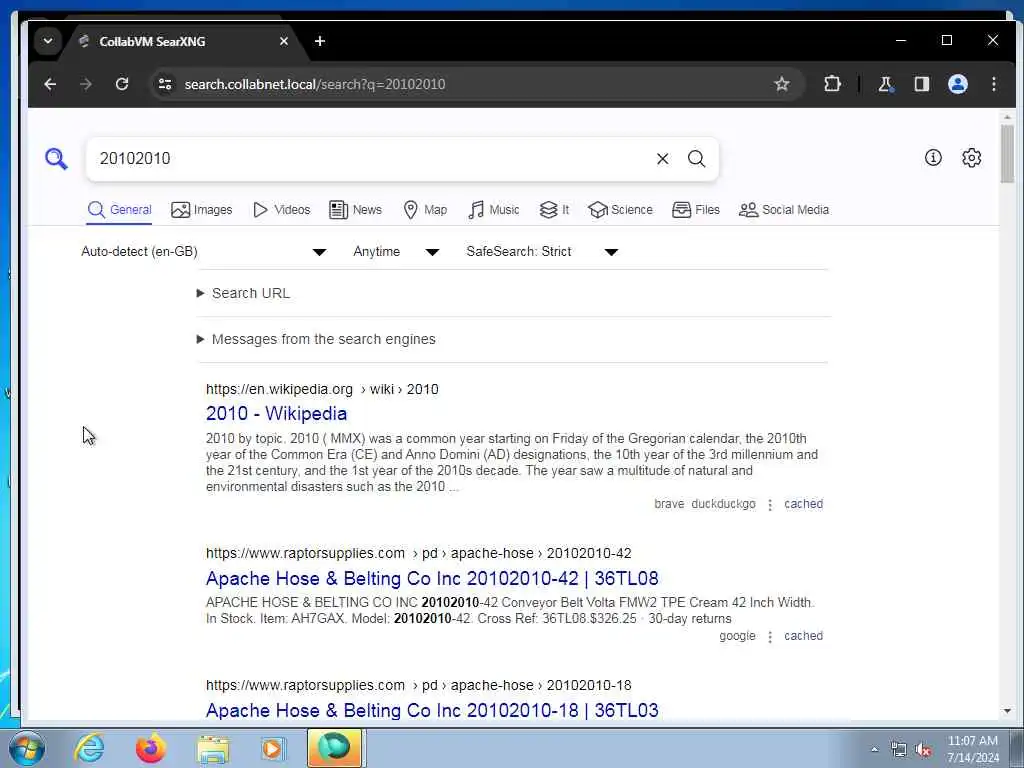Launch Internet Explorer from taskbar
This screenshot has height=768, width=1024.
click(x=89, y=748)
